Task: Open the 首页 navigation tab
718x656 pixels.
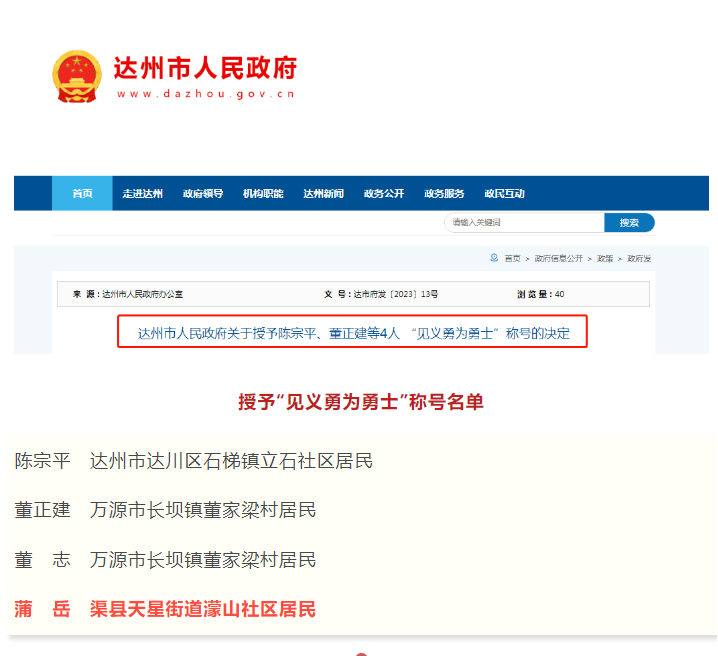Action: (x=82, y=194)
